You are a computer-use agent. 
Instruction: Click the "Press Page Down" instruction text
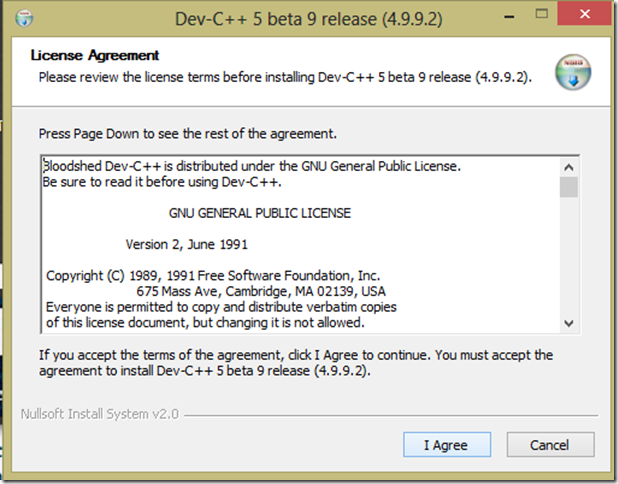186,132
